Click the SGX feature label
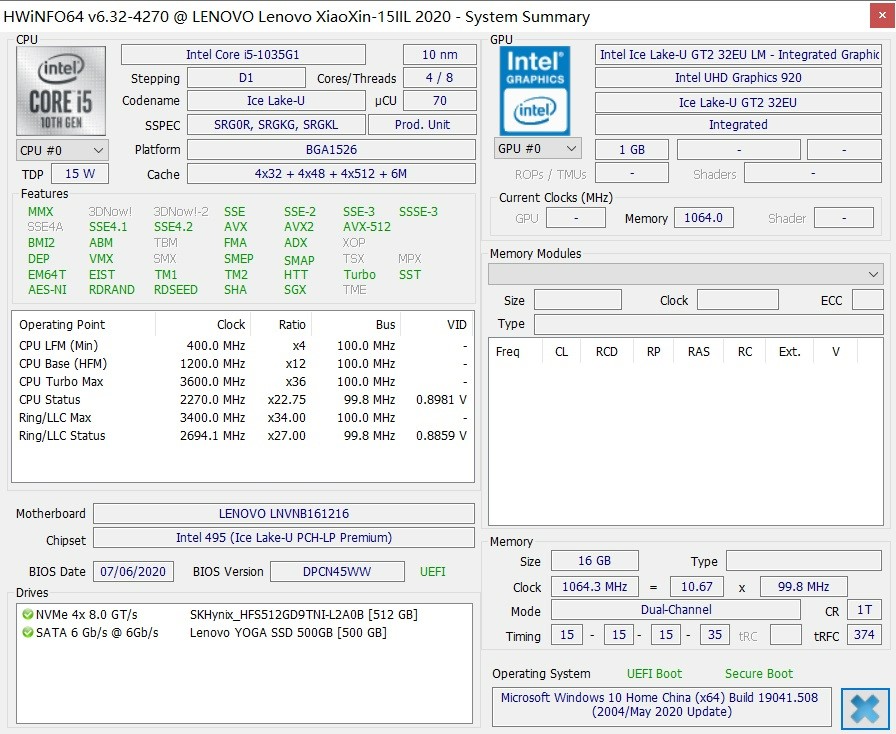 (295, 290)
